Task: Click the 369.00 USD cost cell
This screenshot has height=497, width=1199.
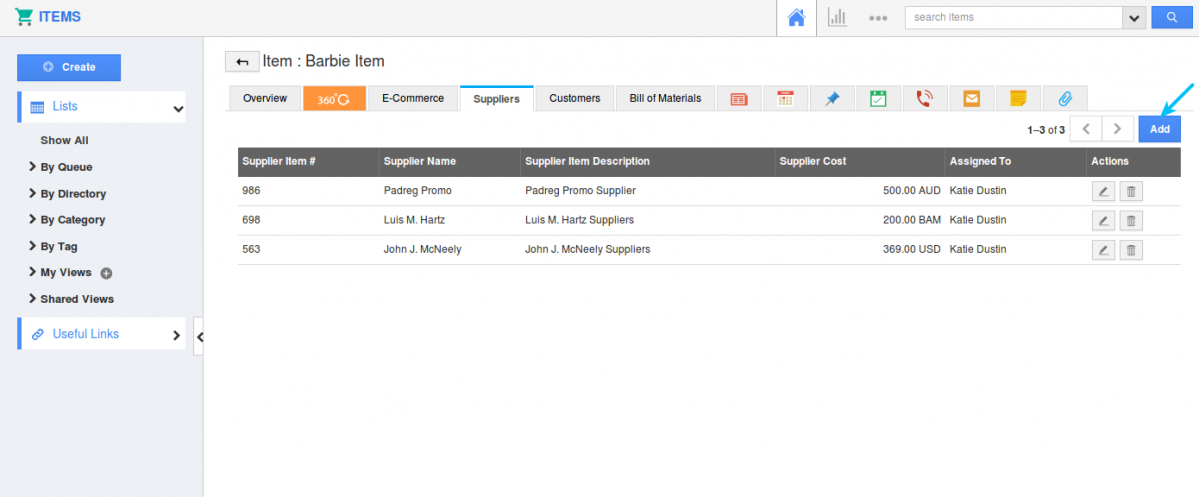Action: click(911, 249)
